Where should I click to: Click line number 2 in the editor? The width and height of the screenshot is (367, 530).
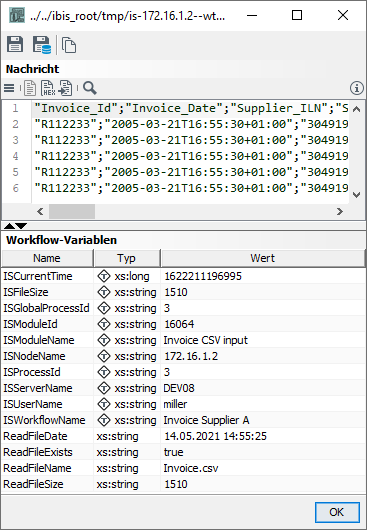15,124
